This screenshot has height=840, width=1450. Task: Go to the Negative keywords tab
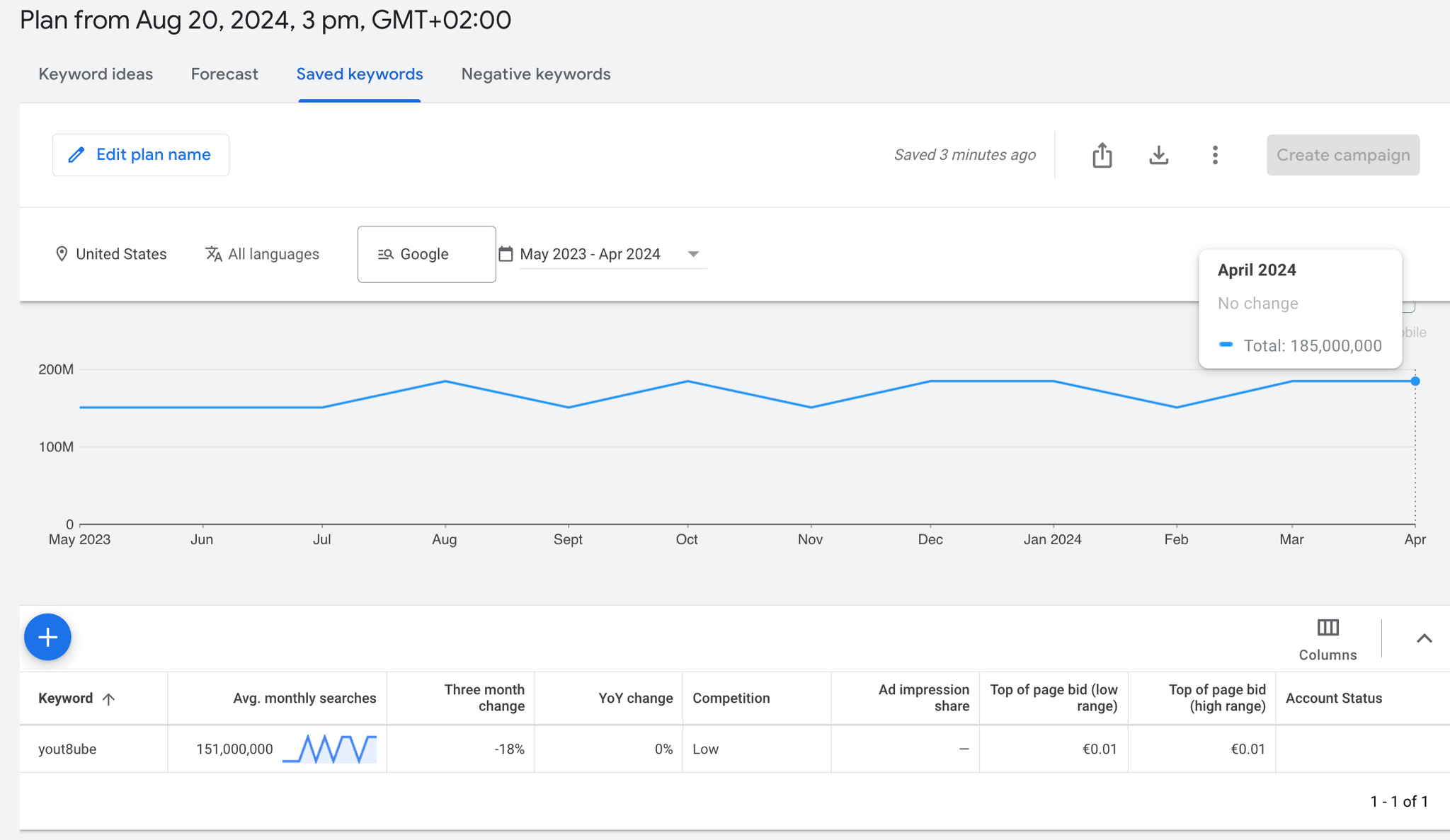pos(536,74)
